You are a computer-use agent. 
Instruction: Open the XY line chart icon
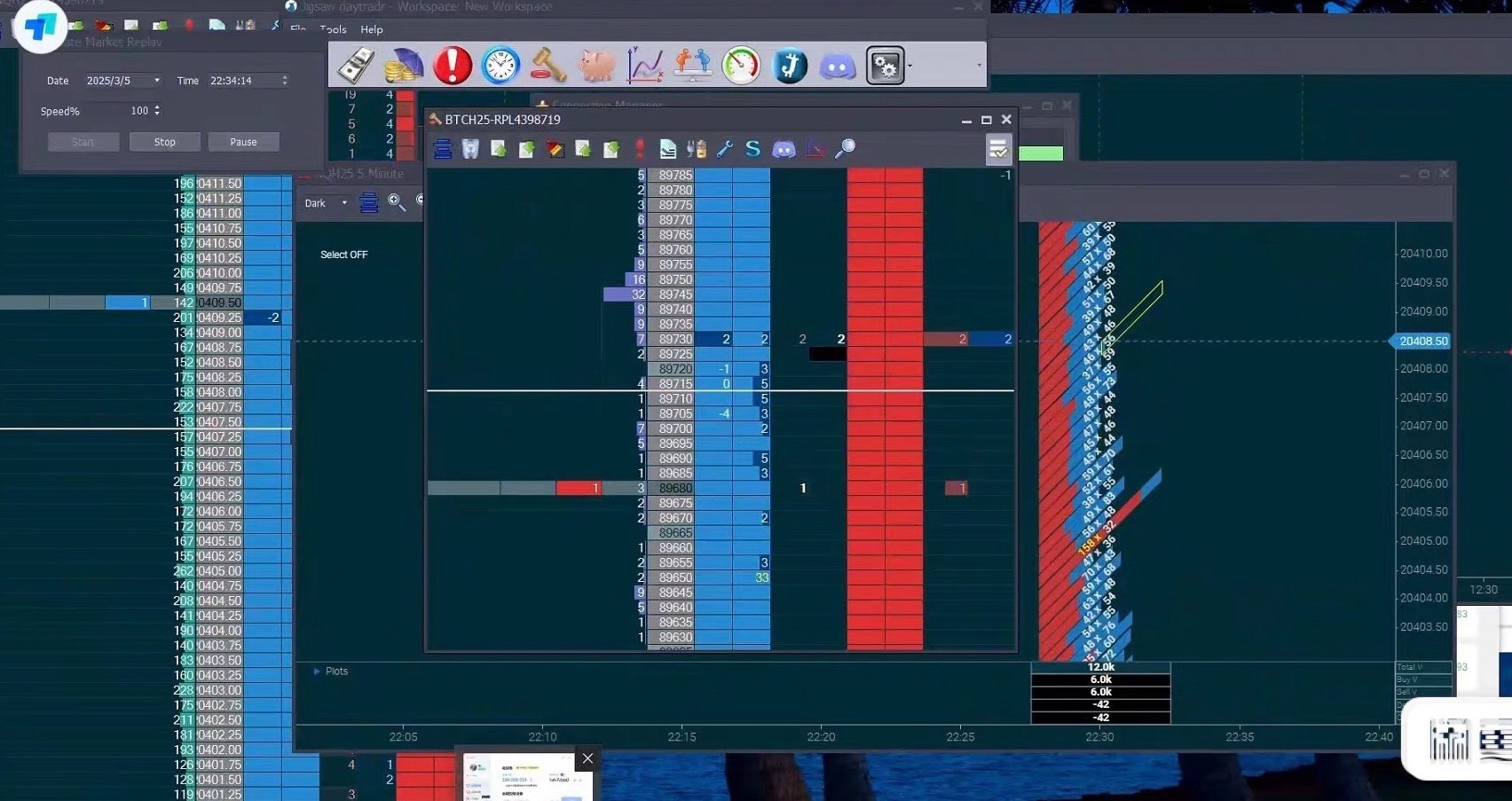[645, 66]
